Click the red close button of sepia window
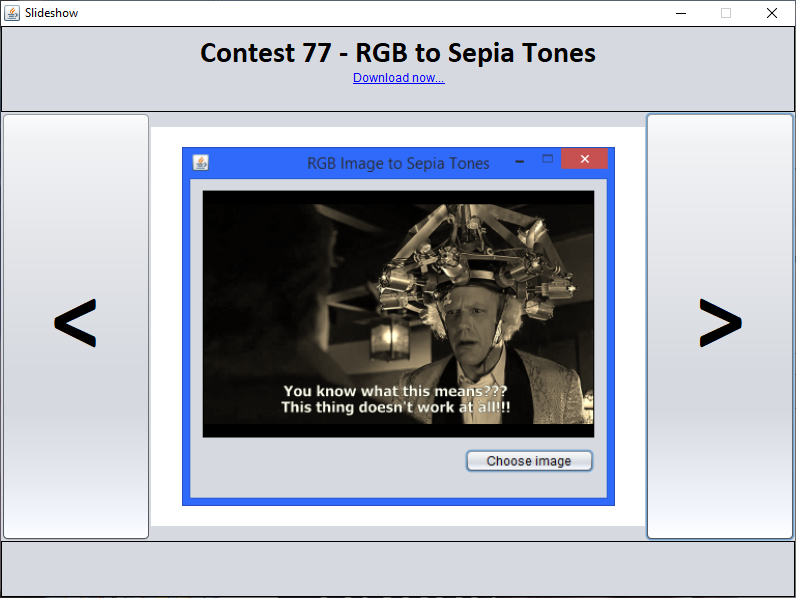Screen dimensions: 796x598 pyautogui.click(x=586, y=159)
